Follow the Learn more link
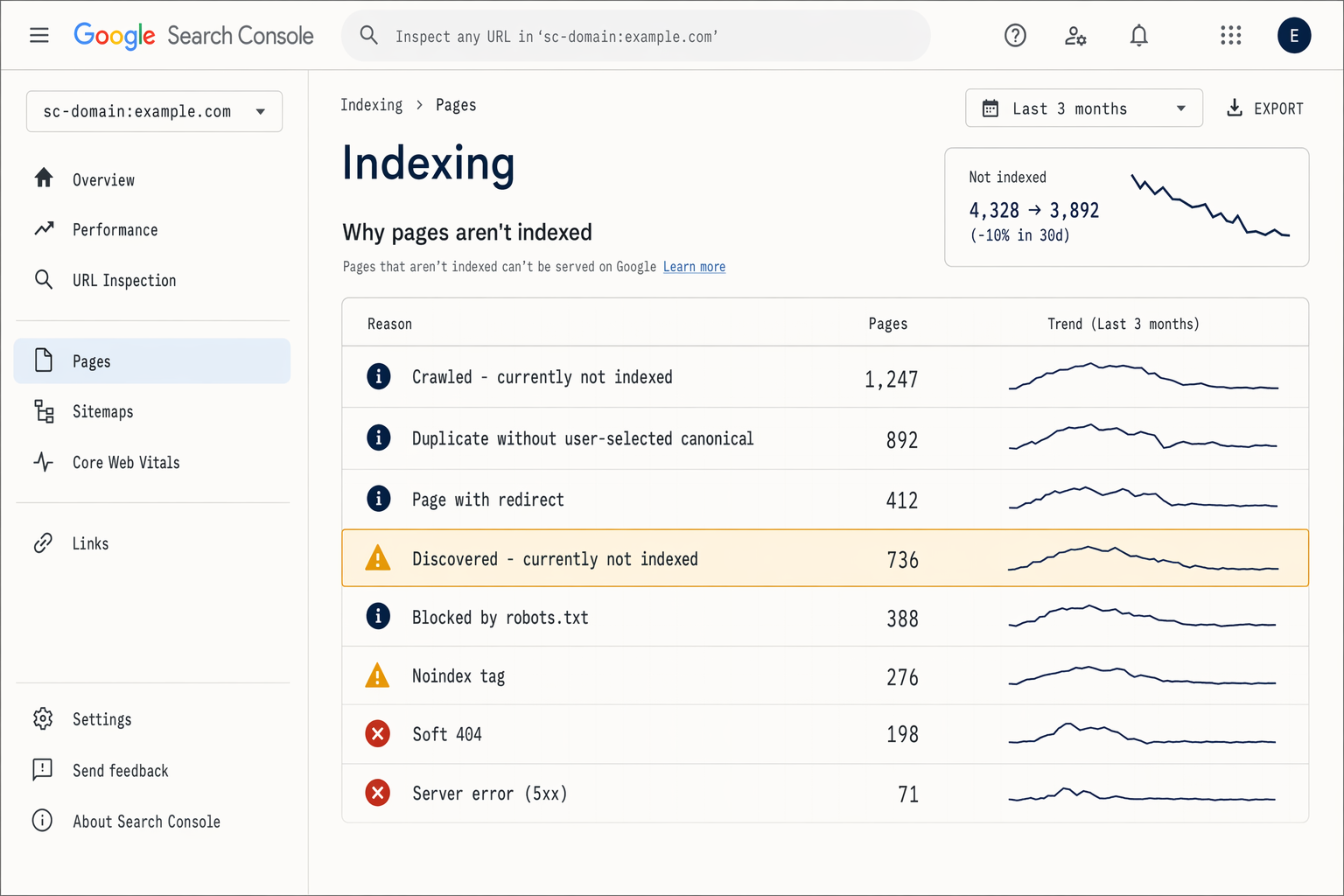Image resolution: width=1344 pixels, height=896 pixels. coord(694,267)
